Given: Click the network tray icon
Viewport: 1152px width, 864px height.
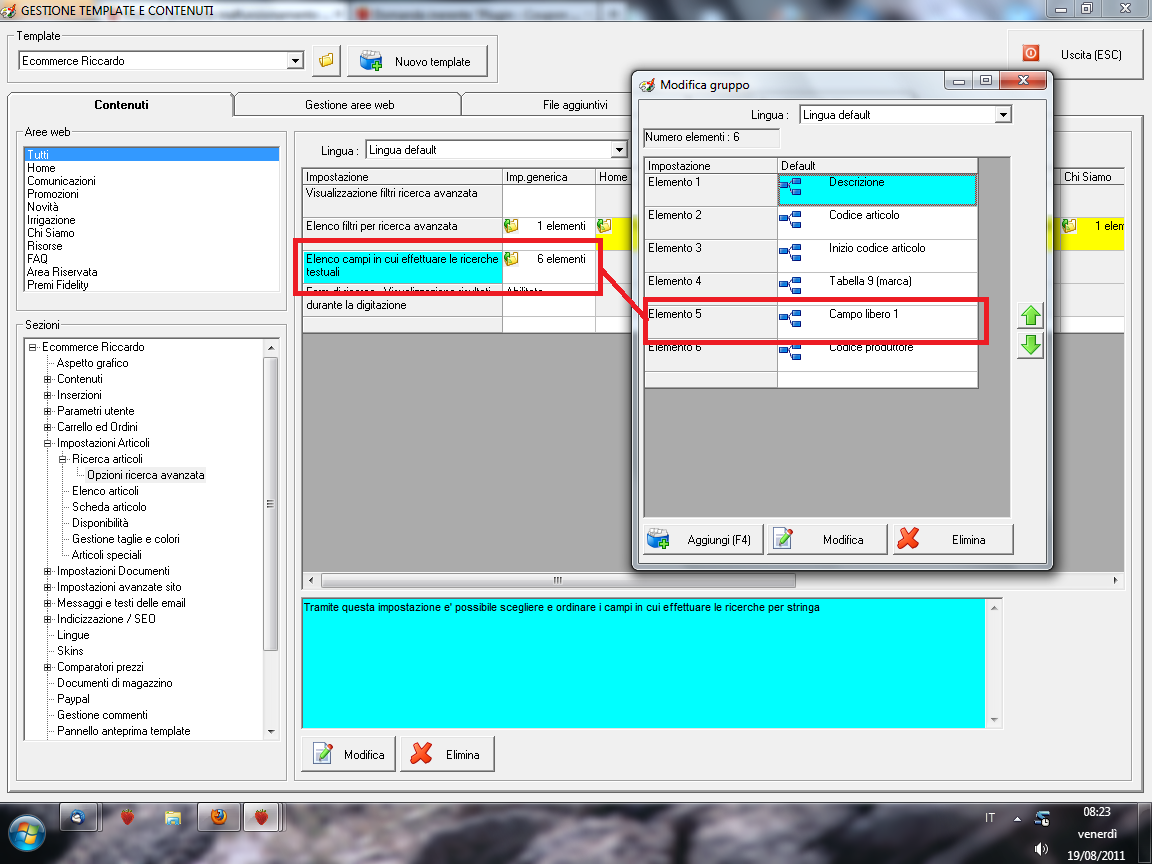Looking at the screenshot, I should [x=1042, y=818].
